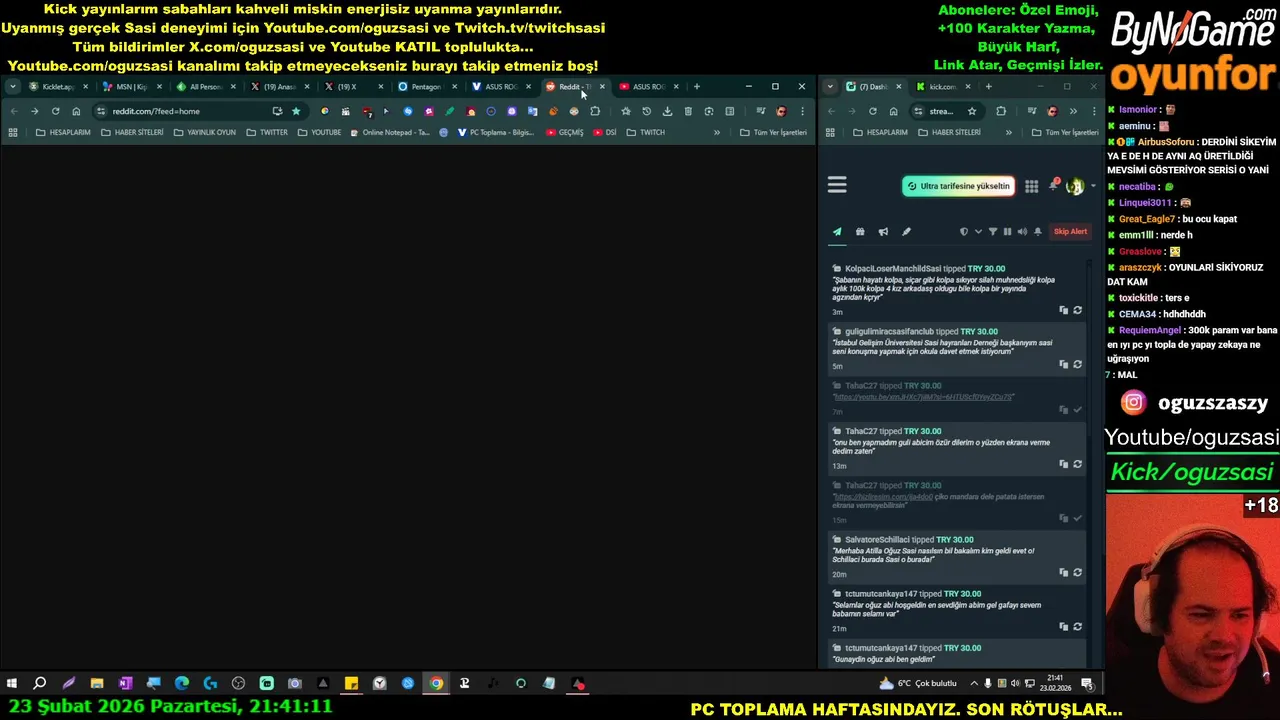The height and width of the screenshot is (720, 1280).
Task: Open TWITCH bookmark folder
Action: click(646, 132)
